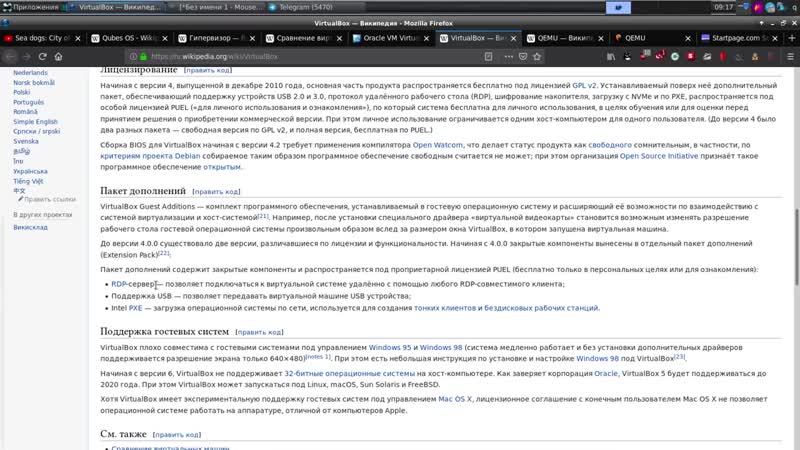Go to the Firefox home page
Viewport: 800px width, 450px height.
[59, 57]
